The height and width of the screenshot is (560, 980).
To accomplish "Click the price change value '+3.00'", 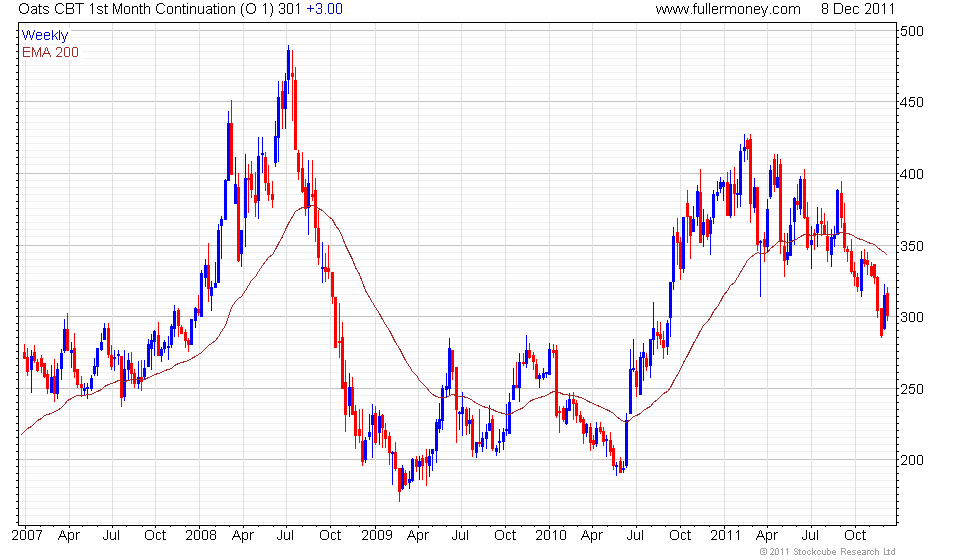I will tap(324, 9).
